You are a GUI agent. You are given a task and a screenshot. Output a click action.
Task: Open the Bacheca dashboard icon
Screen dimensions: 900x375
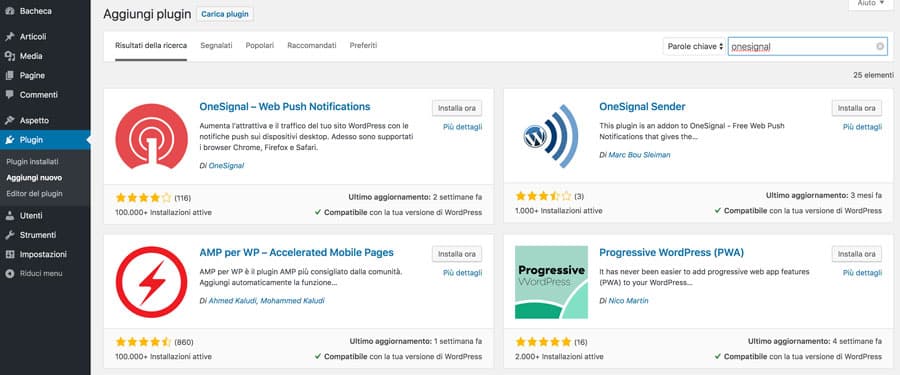[x=9, y=11]
